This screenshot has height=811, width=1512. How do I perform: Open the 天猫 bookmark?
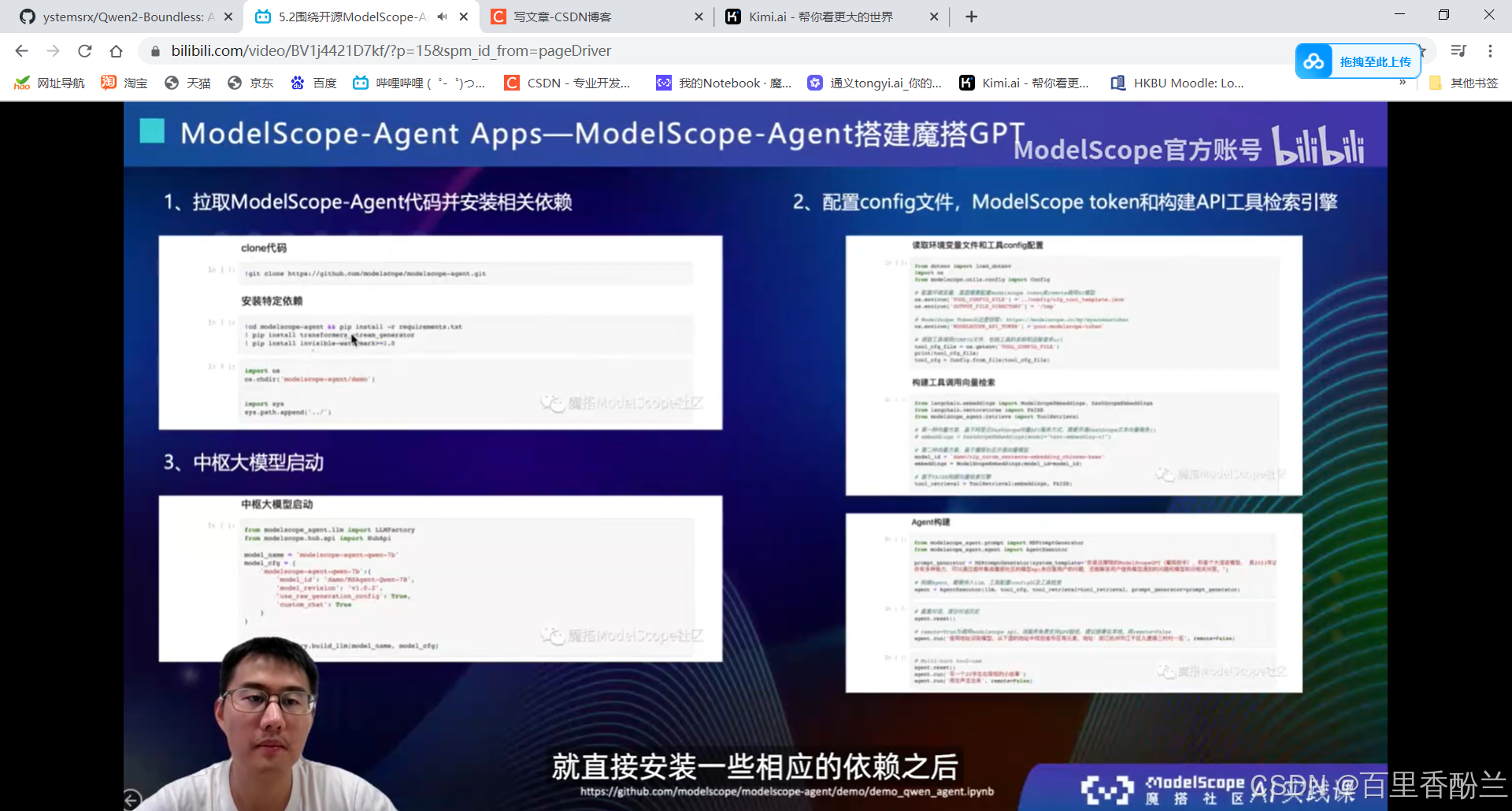click(187, 83)
